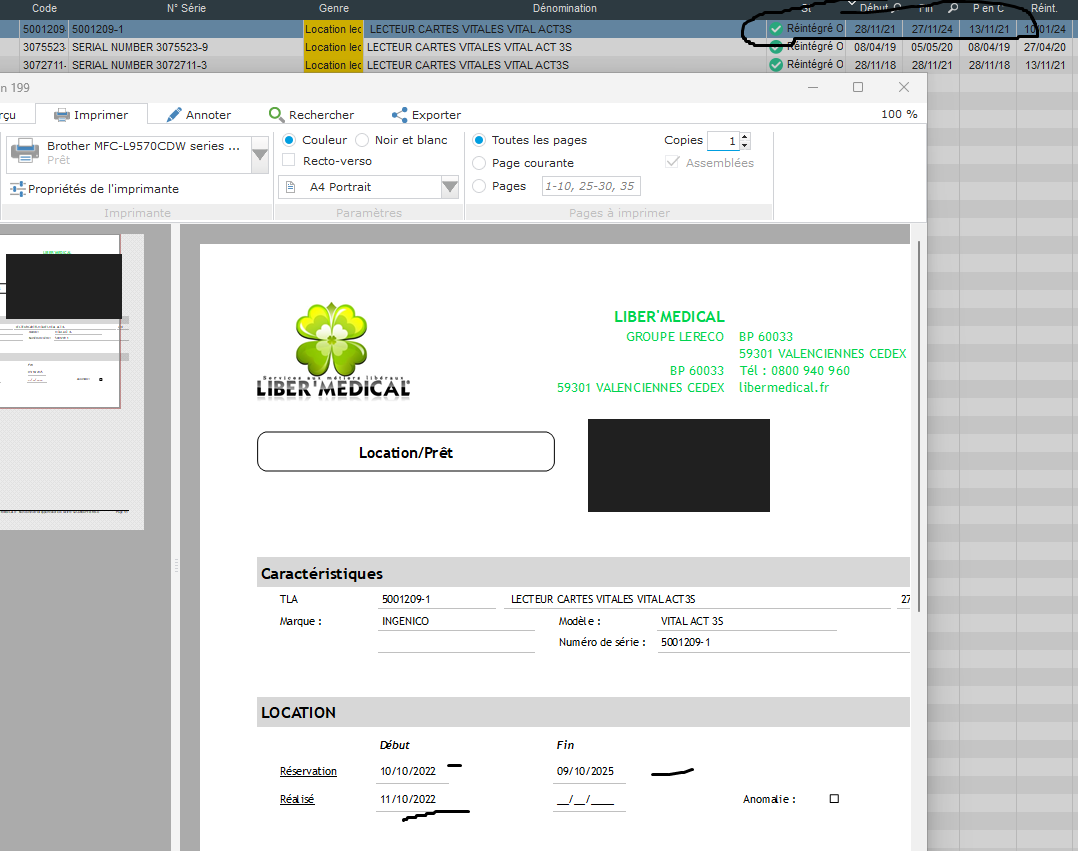1078x851 pixels.
Task: Open Propriétés de l'imprimante settings
Action: click(94, 189)
